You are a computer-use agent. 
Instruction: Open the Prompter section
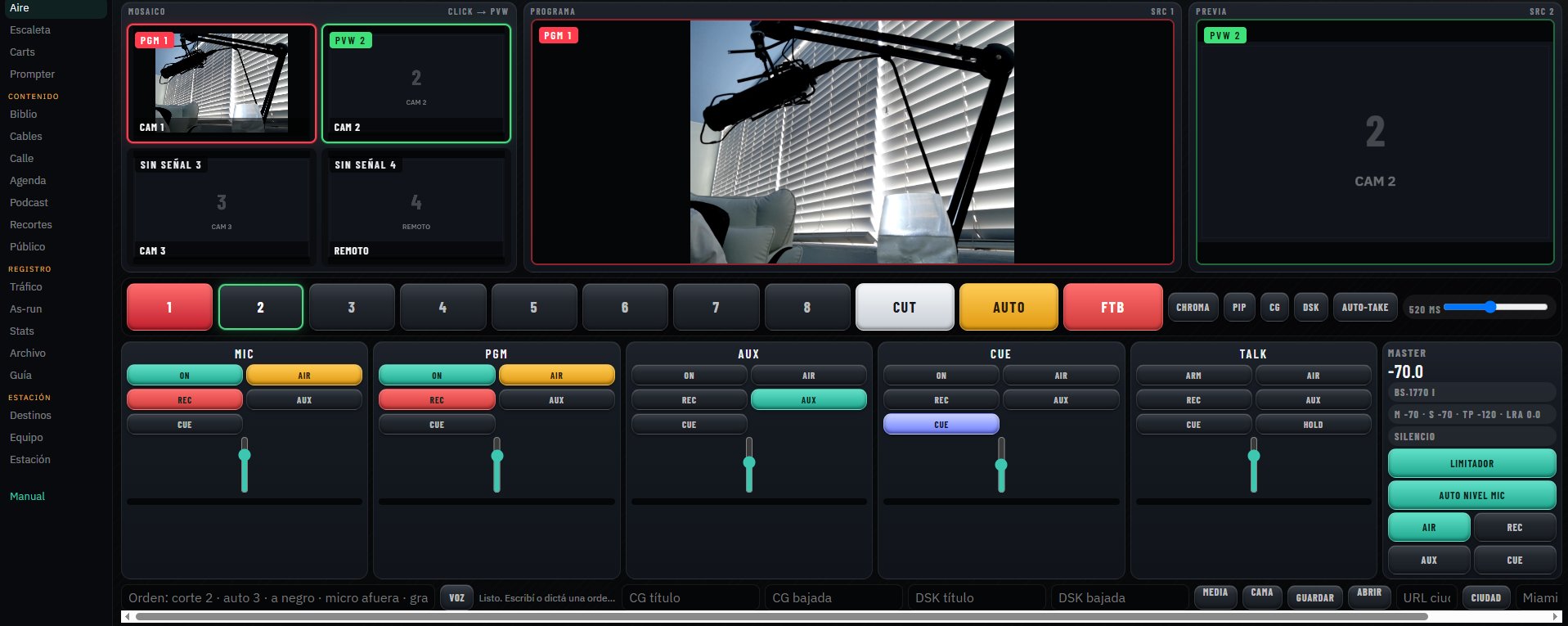pos(33,74)
